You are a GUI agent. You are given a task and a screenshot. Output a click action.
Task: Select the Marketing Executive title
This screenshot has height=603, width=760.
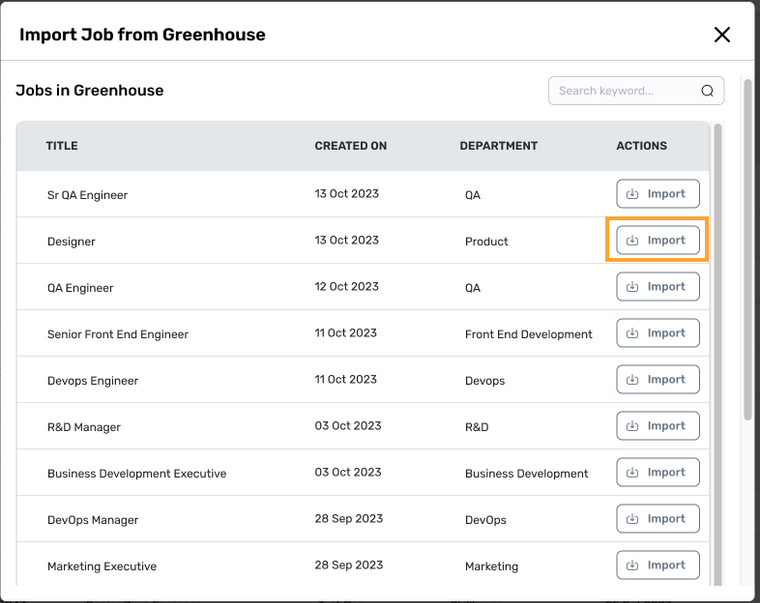102,566
